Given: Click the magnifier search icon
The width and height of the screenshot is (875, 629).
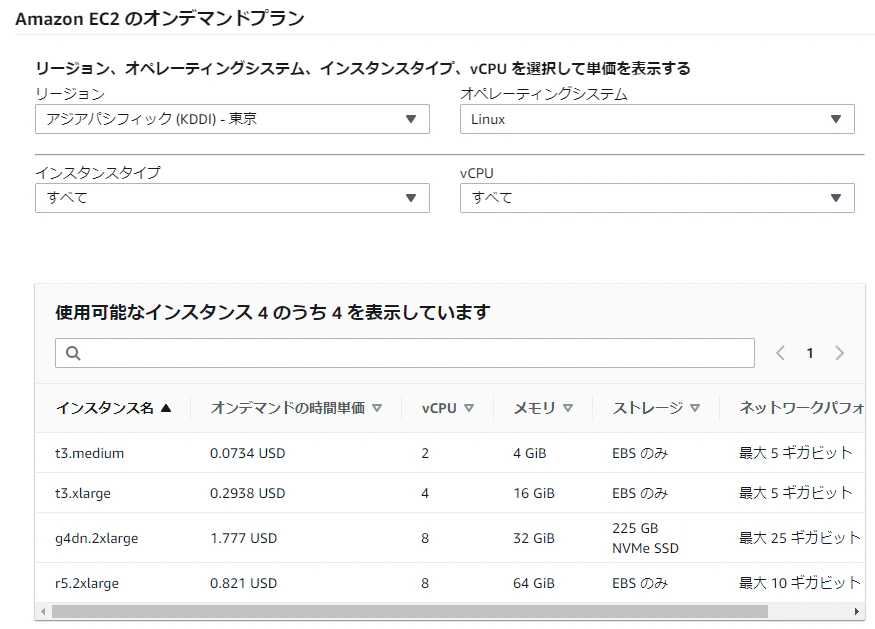Looking at the screenshot, I should [x=73, y=353].
